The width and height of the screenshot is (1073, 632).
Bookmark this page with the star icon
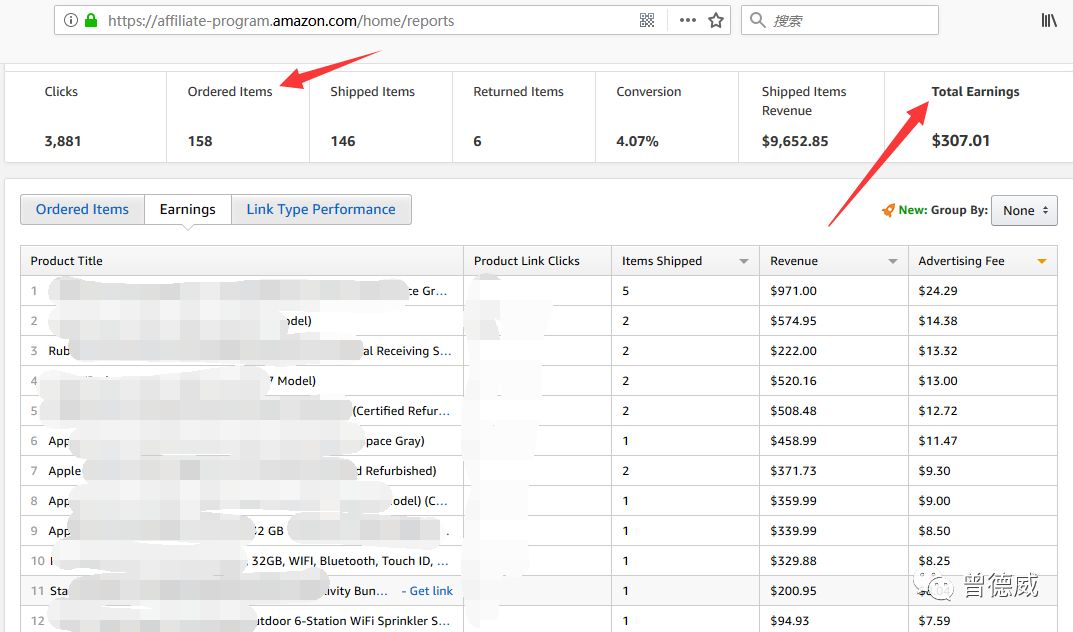pyautogui.click(x=716, y=21)
